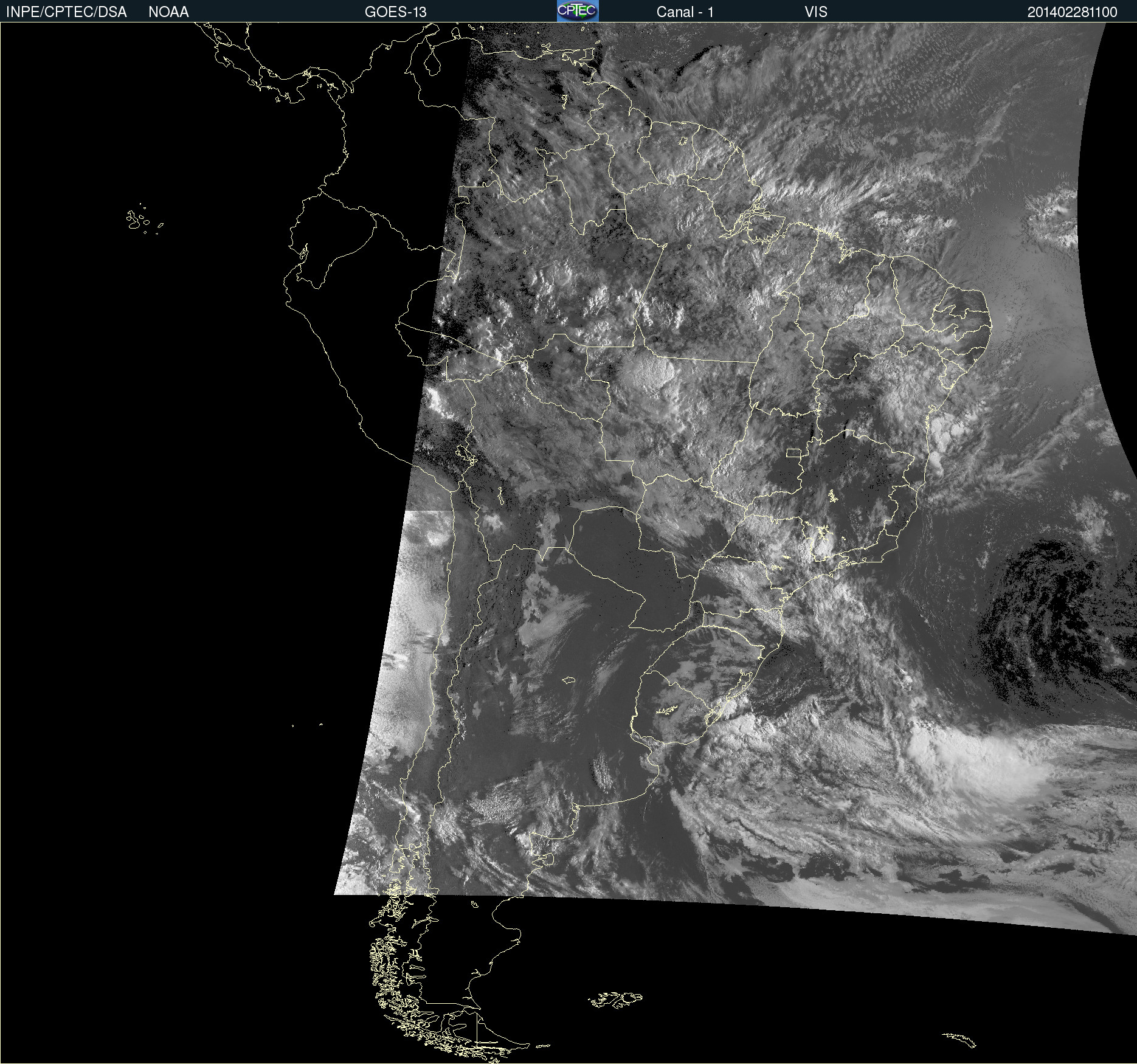Select the GOES-13 satellite label

click(396, 12)
